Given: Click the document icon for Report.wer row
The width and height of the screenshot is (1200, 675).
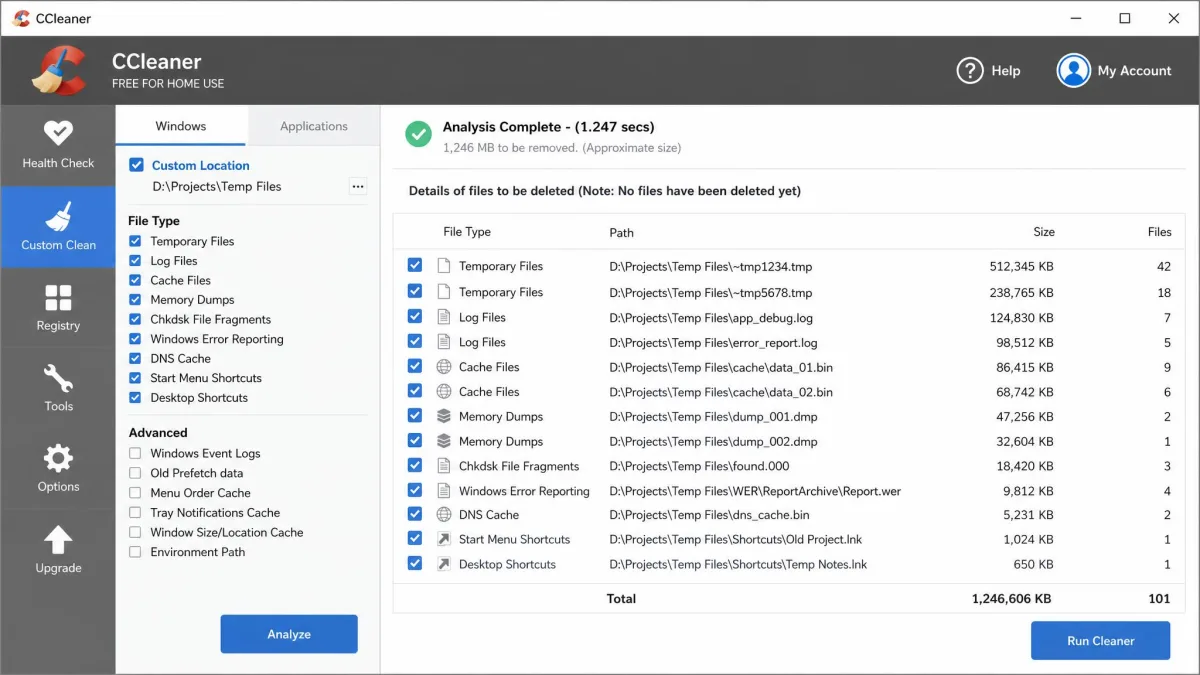Looking at the screenshot, I should click(x=444, y=491).
